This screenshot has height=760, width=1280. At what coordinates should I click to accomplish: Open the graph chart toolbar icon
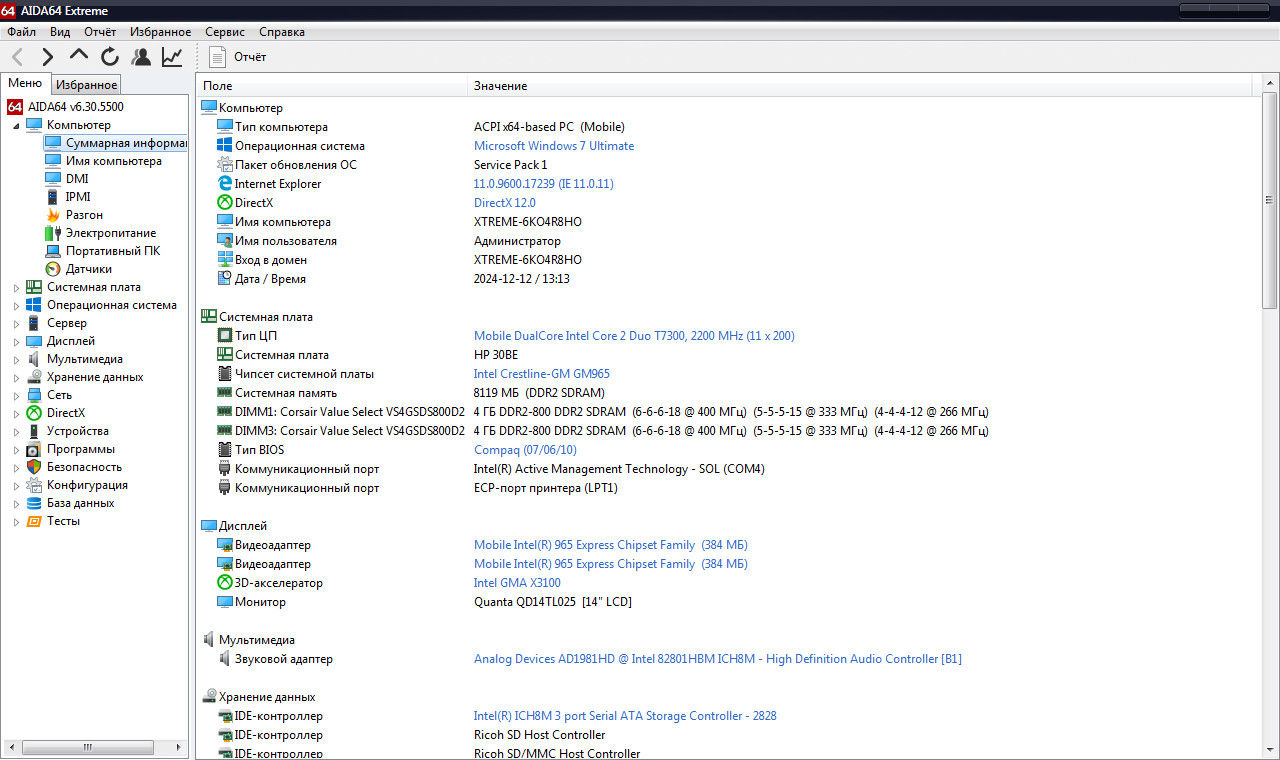(172, 57)
